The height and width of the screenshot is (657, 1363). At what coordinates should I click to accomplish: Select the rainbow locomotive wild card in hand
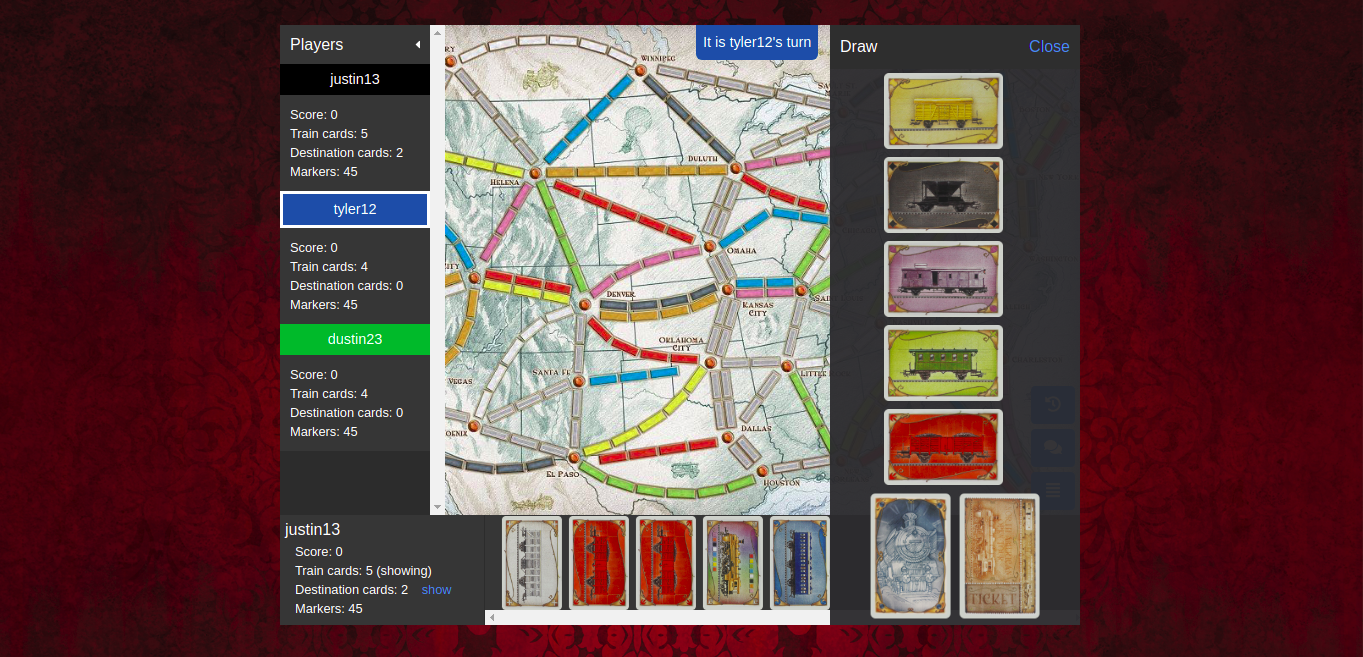click(x=733, y=562)
